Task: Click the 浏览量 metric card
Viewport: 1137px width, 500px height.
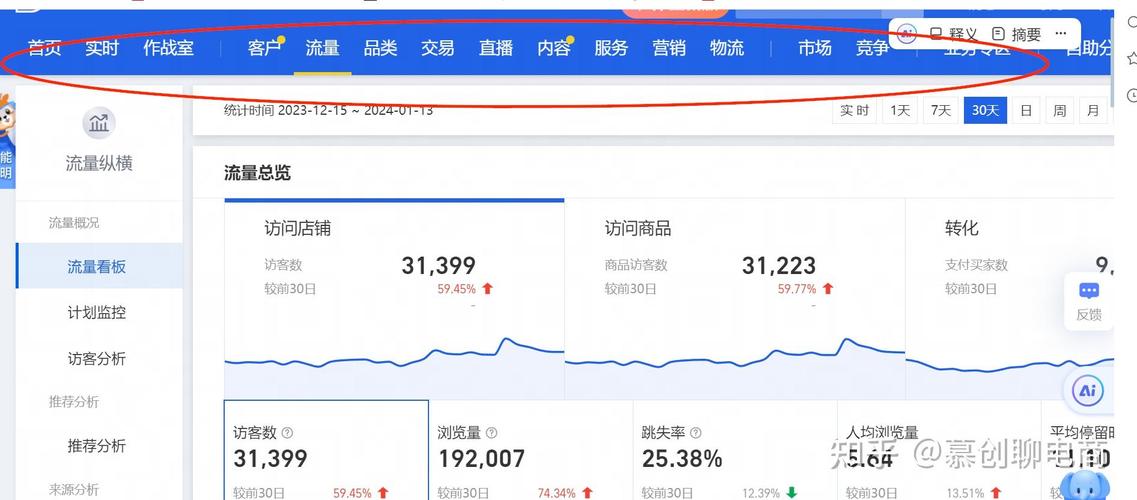Action: [x=531, y=450]
